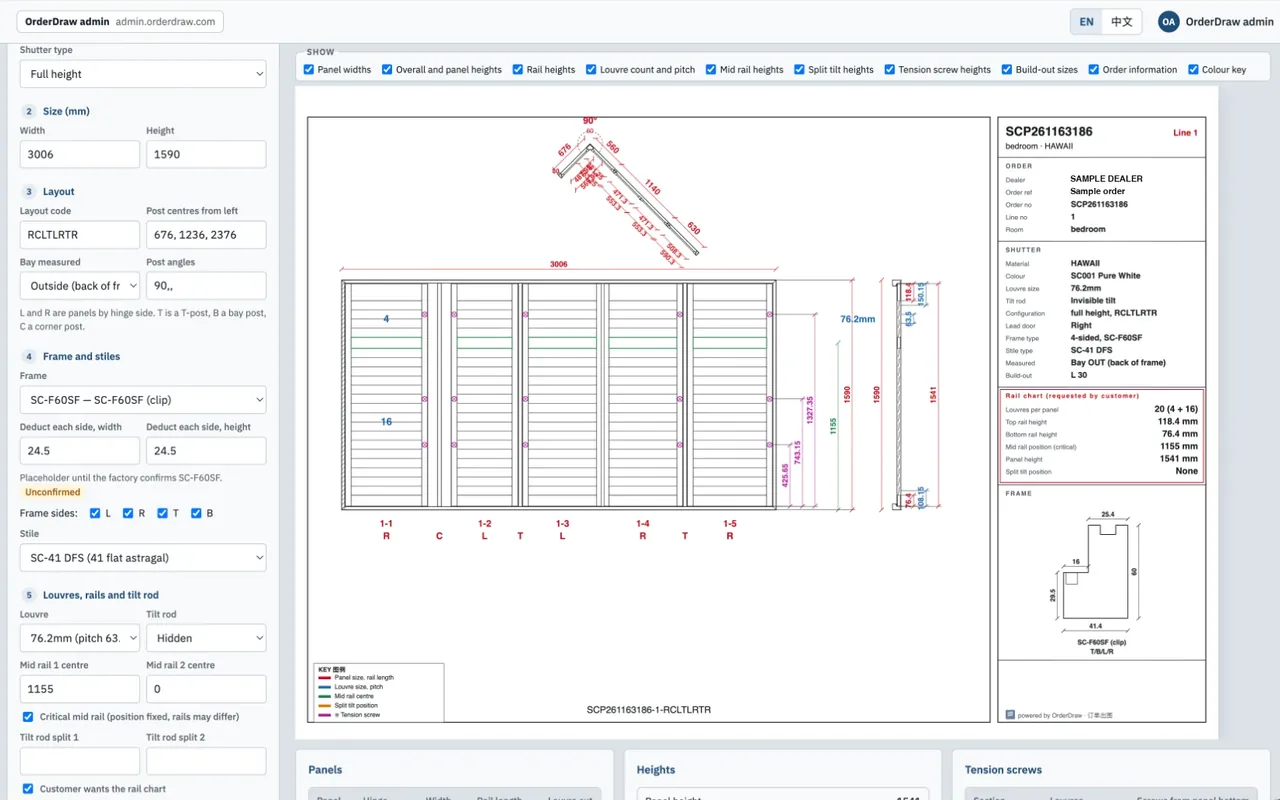This screenshot has width=1280, height=800.
Task: Click the OA user avatar icon
Action: click(1169, 21)
